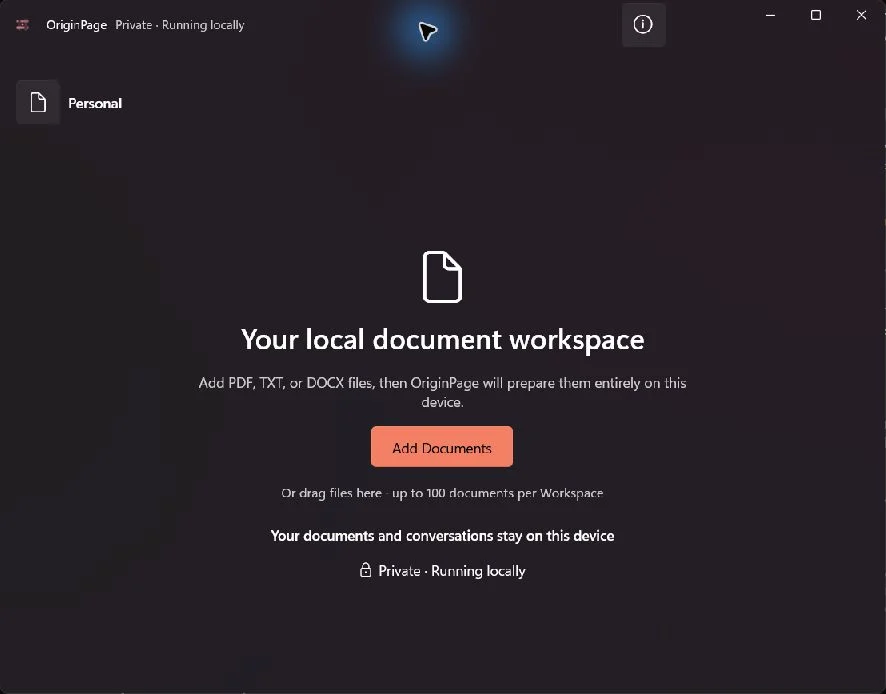Image resolution: width=886 pixels, height=694 pixels.
Task: Minimize the OriginPage window
Action: [770, 15]
